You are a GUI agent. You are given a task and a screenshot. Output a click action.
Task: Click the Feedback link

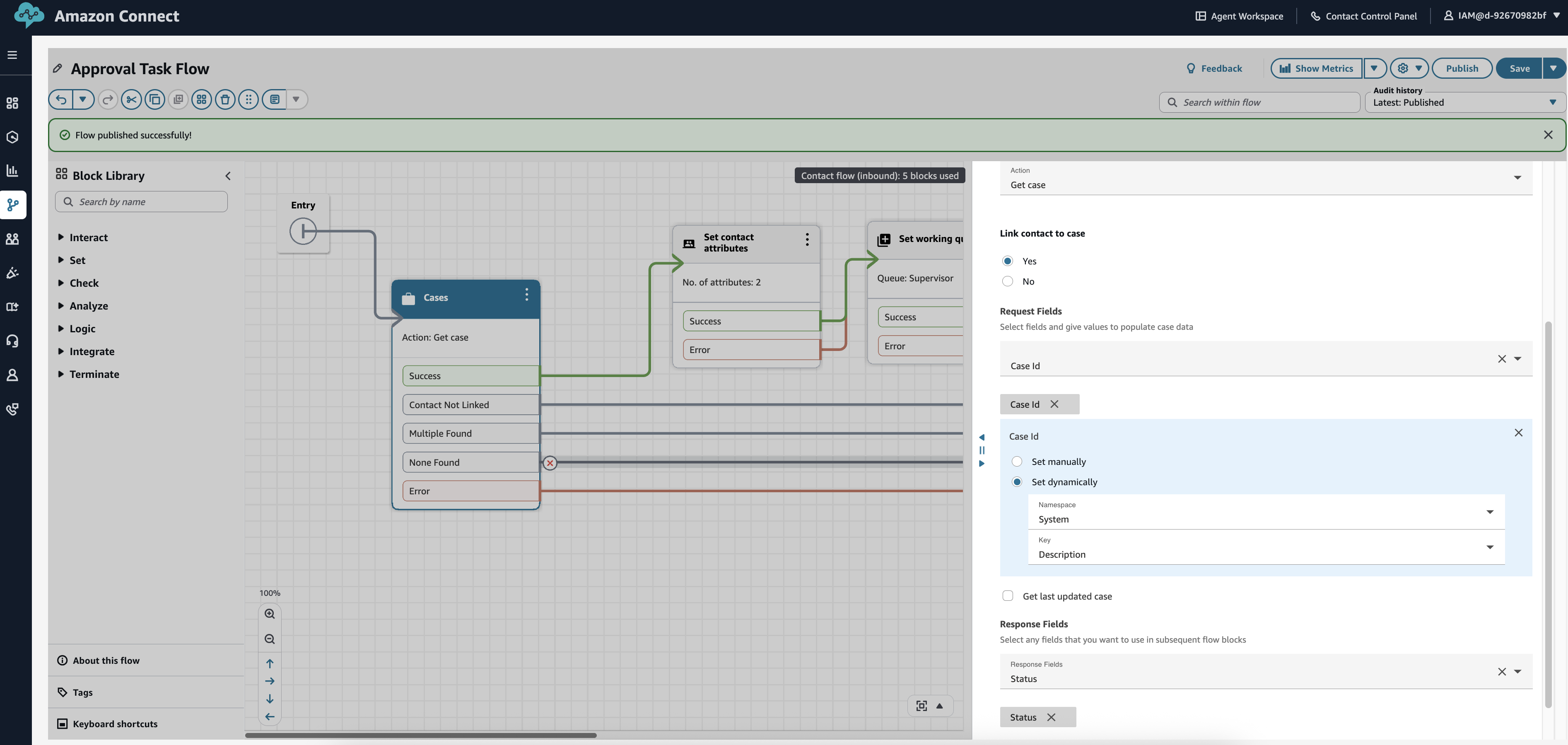click(x=1214, y=68)
